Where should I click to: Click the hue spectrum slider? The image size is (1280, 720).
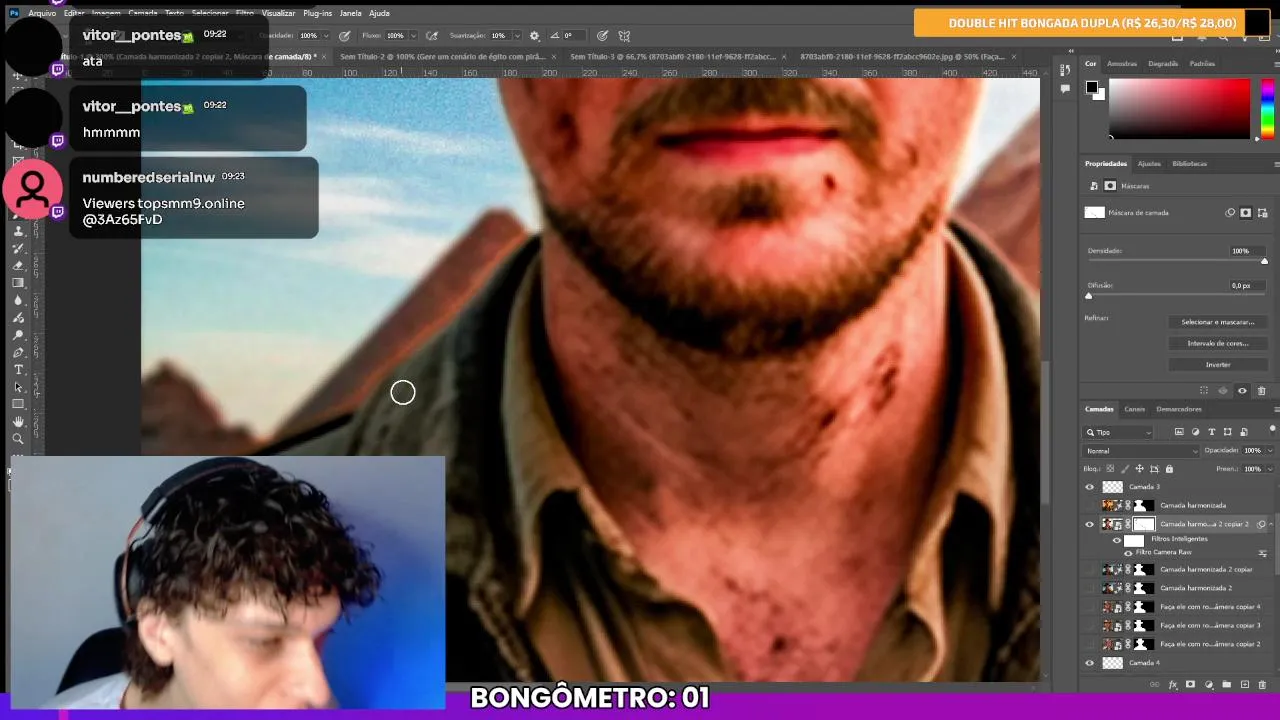(1267, 108)
